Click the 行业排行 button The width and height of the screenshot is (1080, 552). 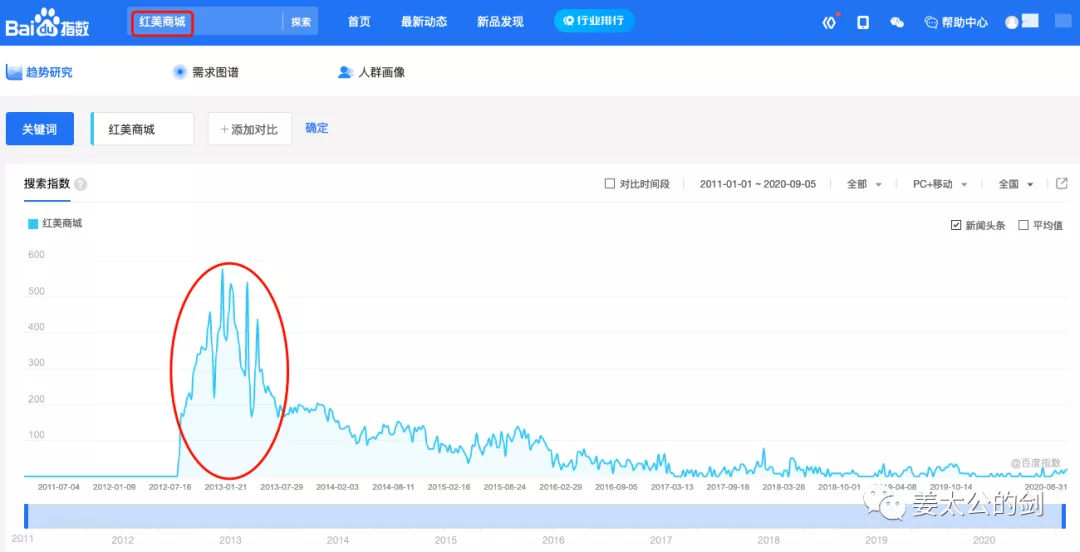coord(594,21)
